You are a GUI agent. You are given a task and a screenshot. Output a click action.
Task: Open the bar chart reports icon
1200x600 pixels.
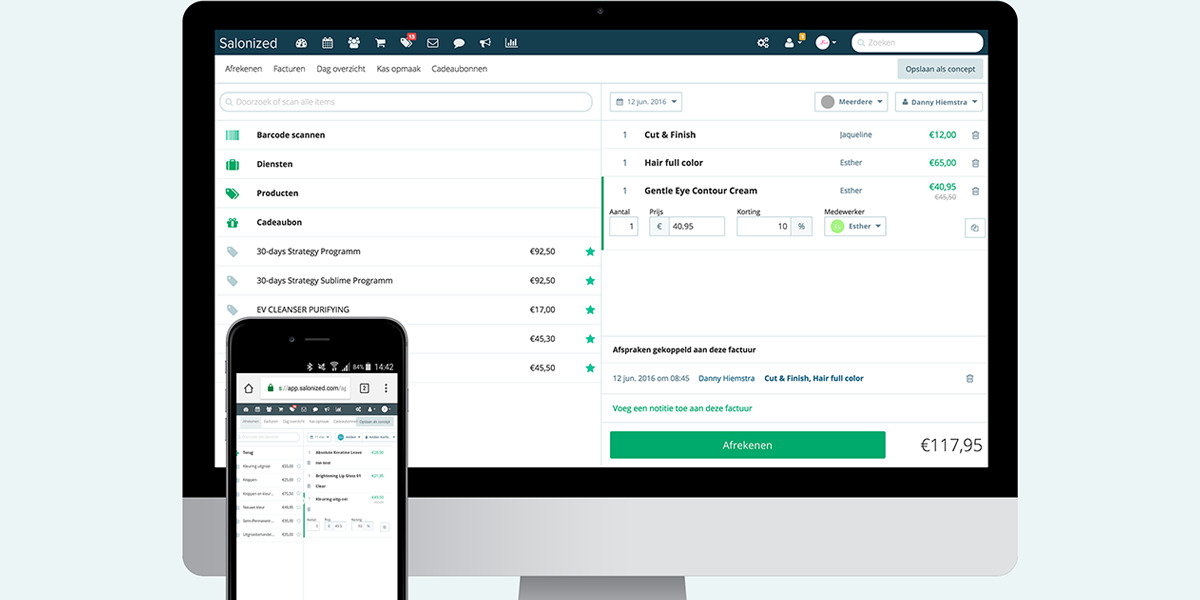(x=511, y=43)
